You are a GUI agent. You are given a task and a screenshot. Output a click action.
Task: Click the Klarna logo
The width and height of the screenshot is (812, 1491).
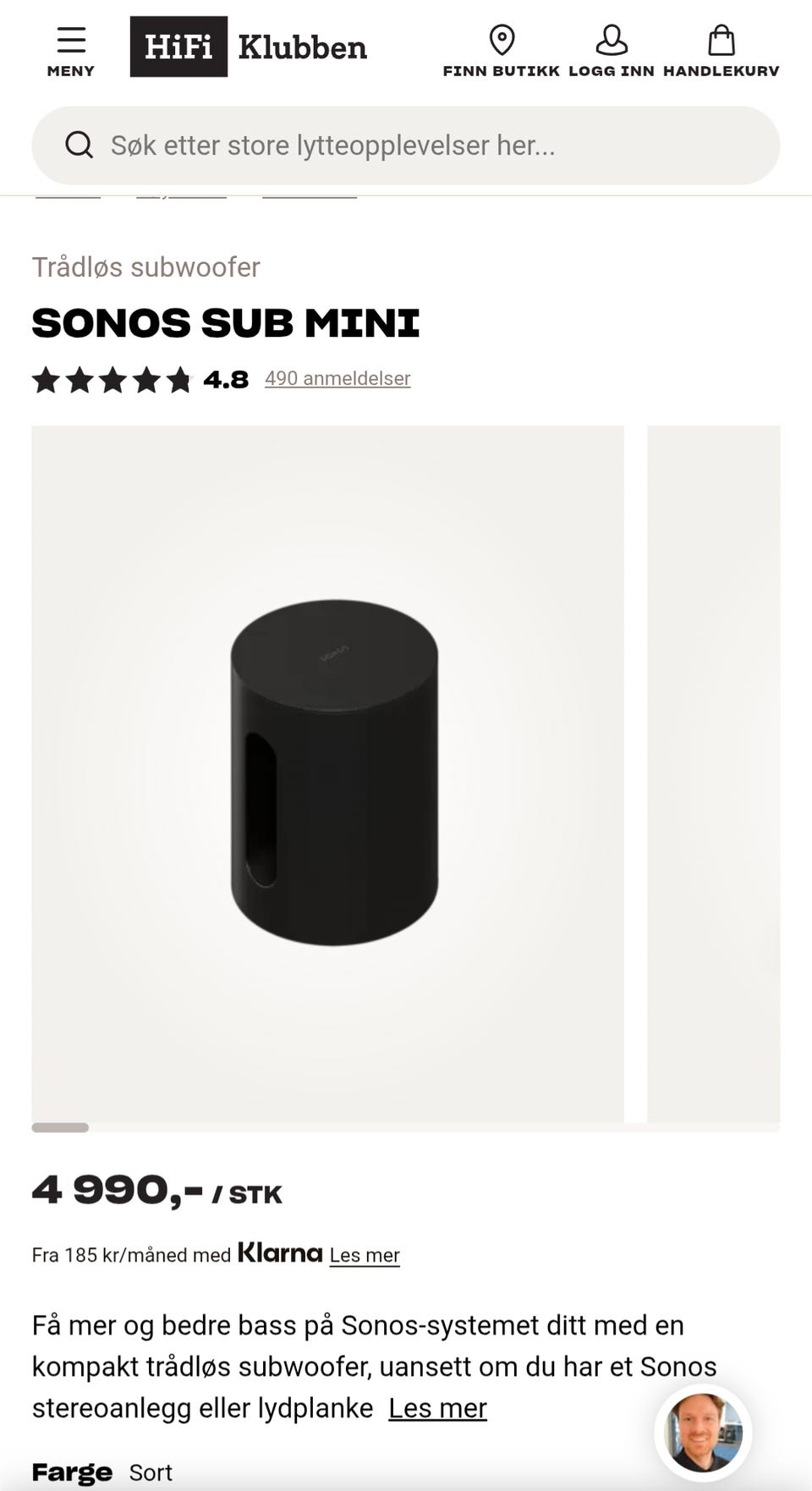(280, 1252)
